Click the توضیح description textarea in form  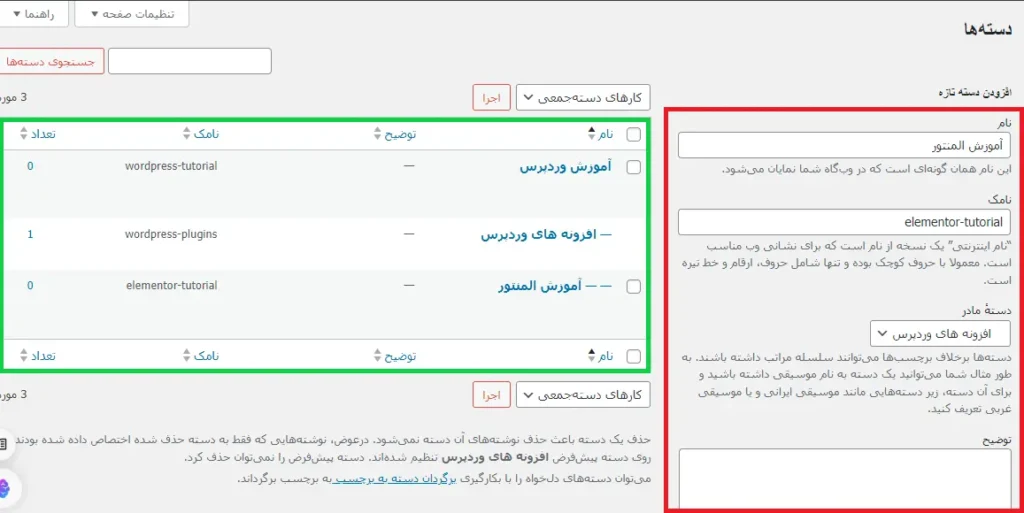pos(844,478)
